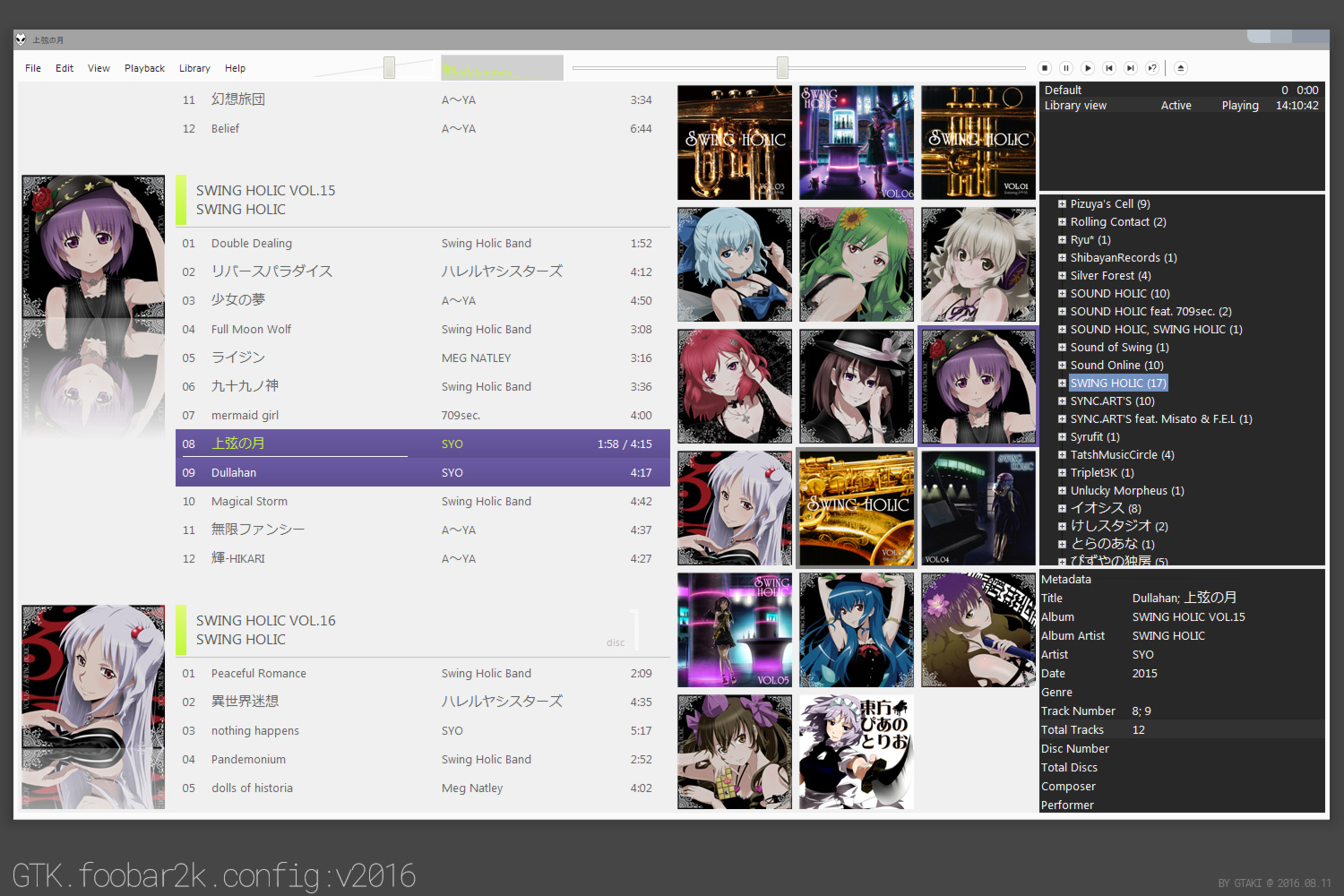Open the Library menu

194,68
